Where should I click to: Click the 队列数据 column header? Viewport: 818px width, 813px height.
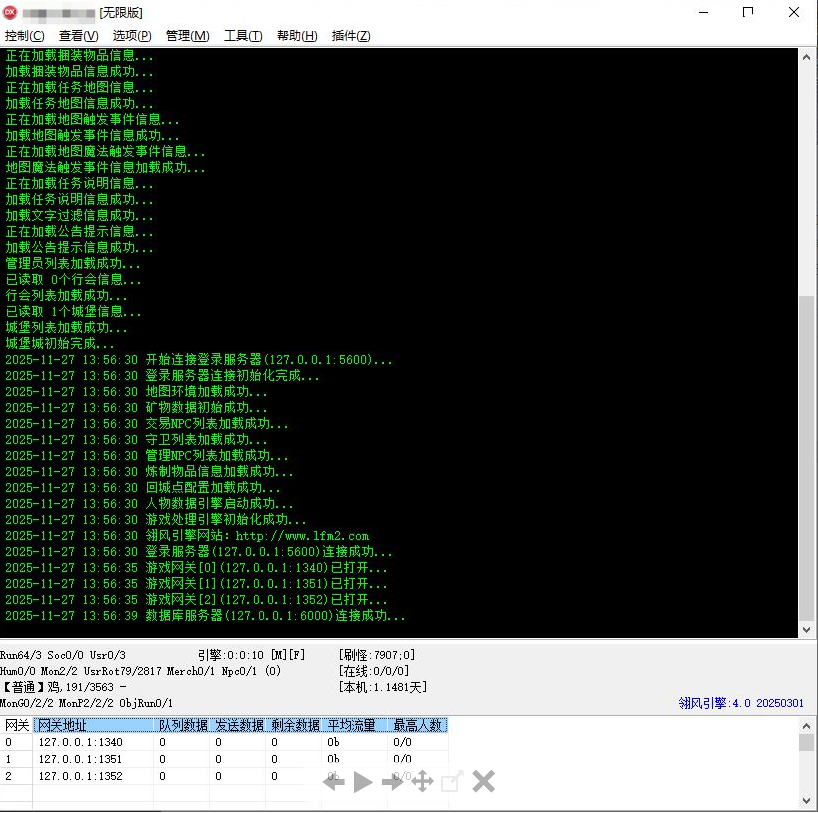click(183, 725)
